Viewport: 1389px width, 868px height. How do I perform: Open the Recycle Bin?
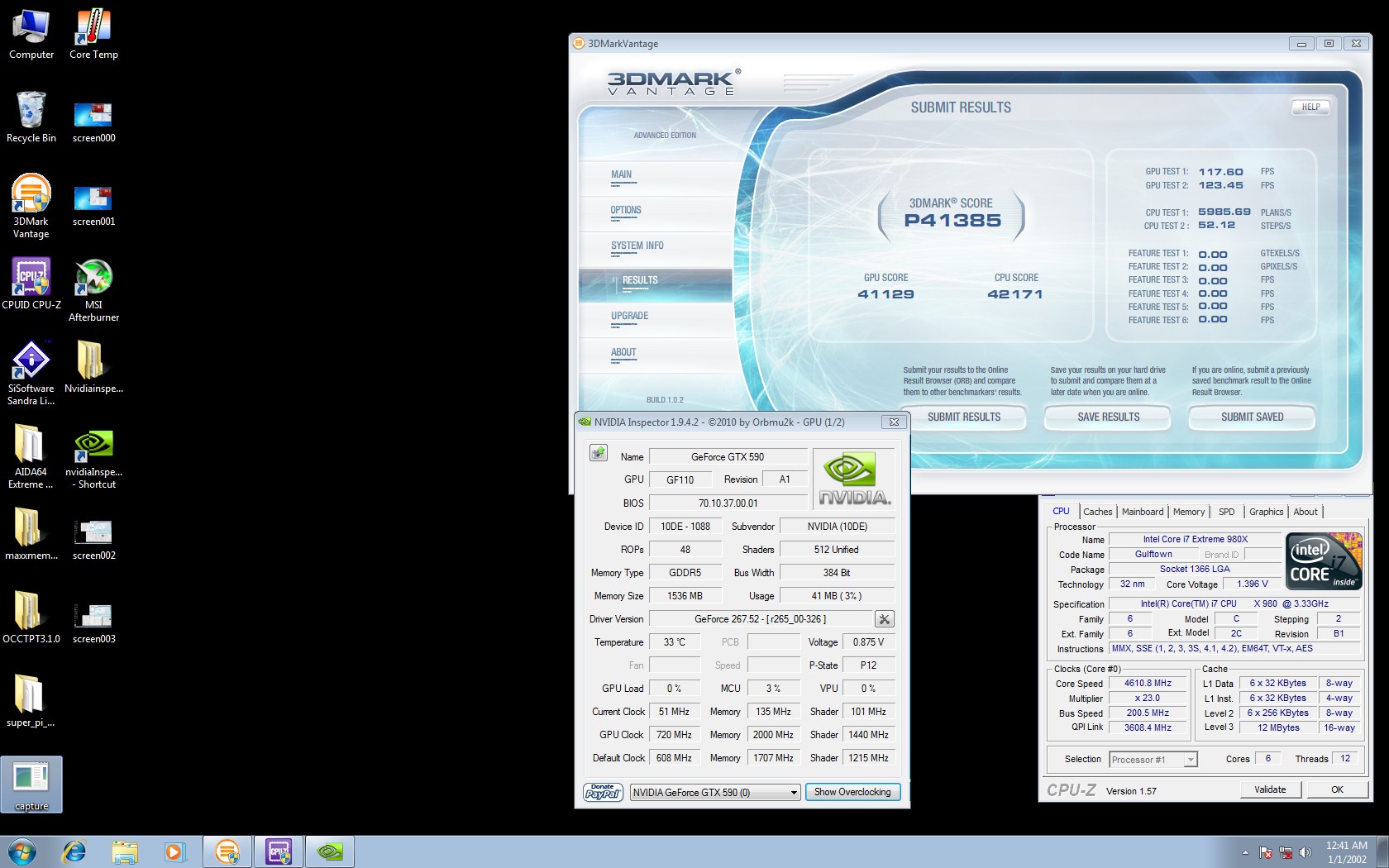pyautogui.click(x=31, y=117)
